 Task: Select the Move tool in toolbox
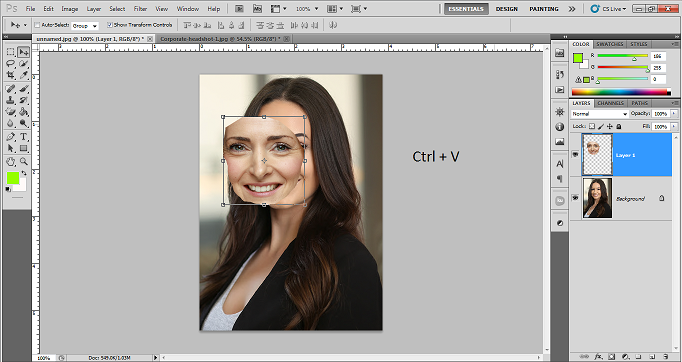coord(23,52)
